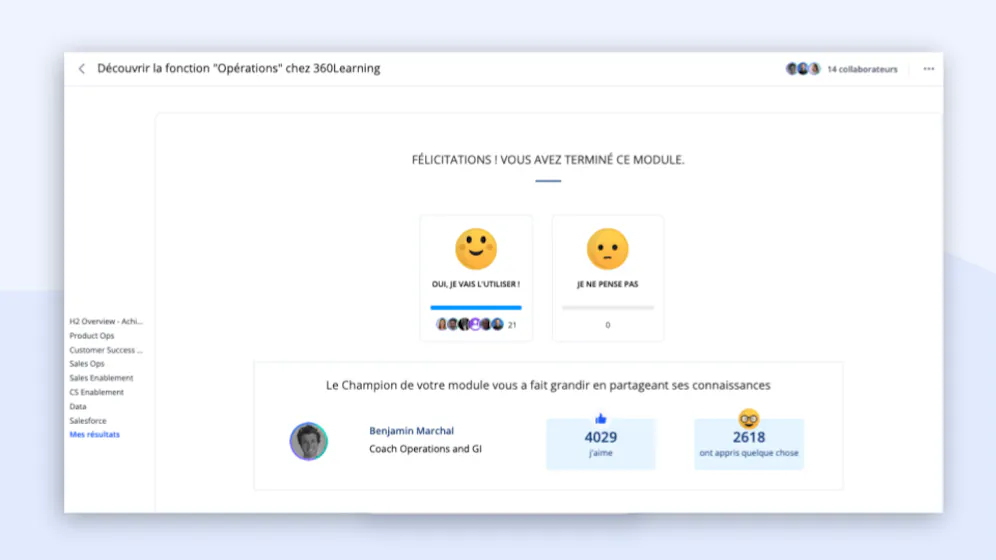Select the happy smiley face emoji

tap(476, 249)
